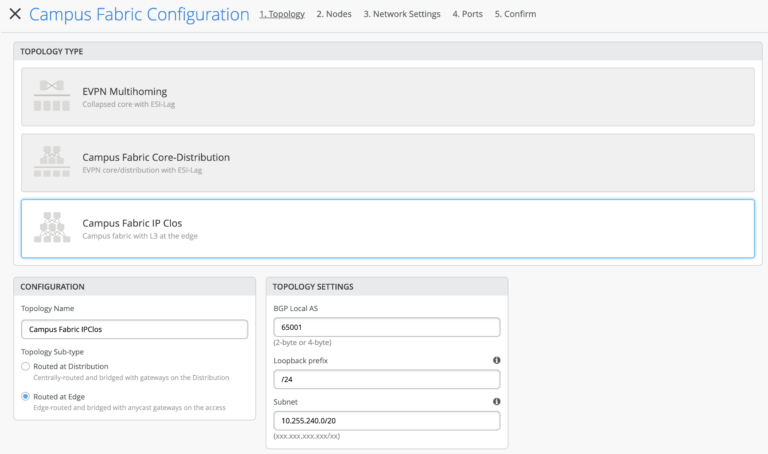Open the 5. Confirm step
The width and height of the screenshot is (768, 454).
(515, 15)
